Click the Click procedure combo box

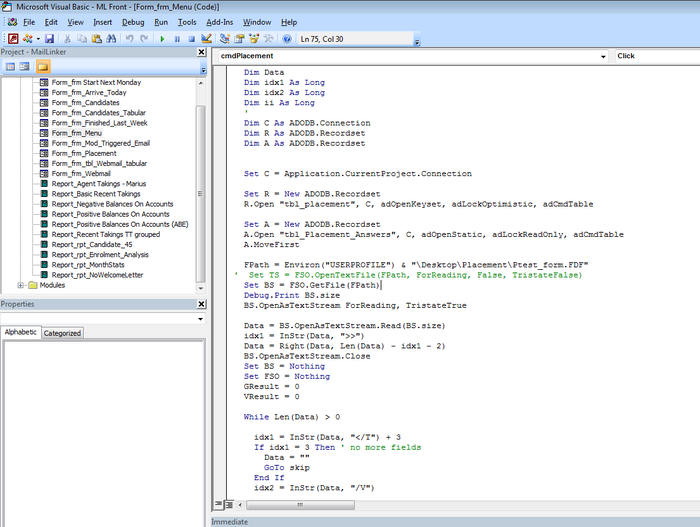click(x=656, y=56)
